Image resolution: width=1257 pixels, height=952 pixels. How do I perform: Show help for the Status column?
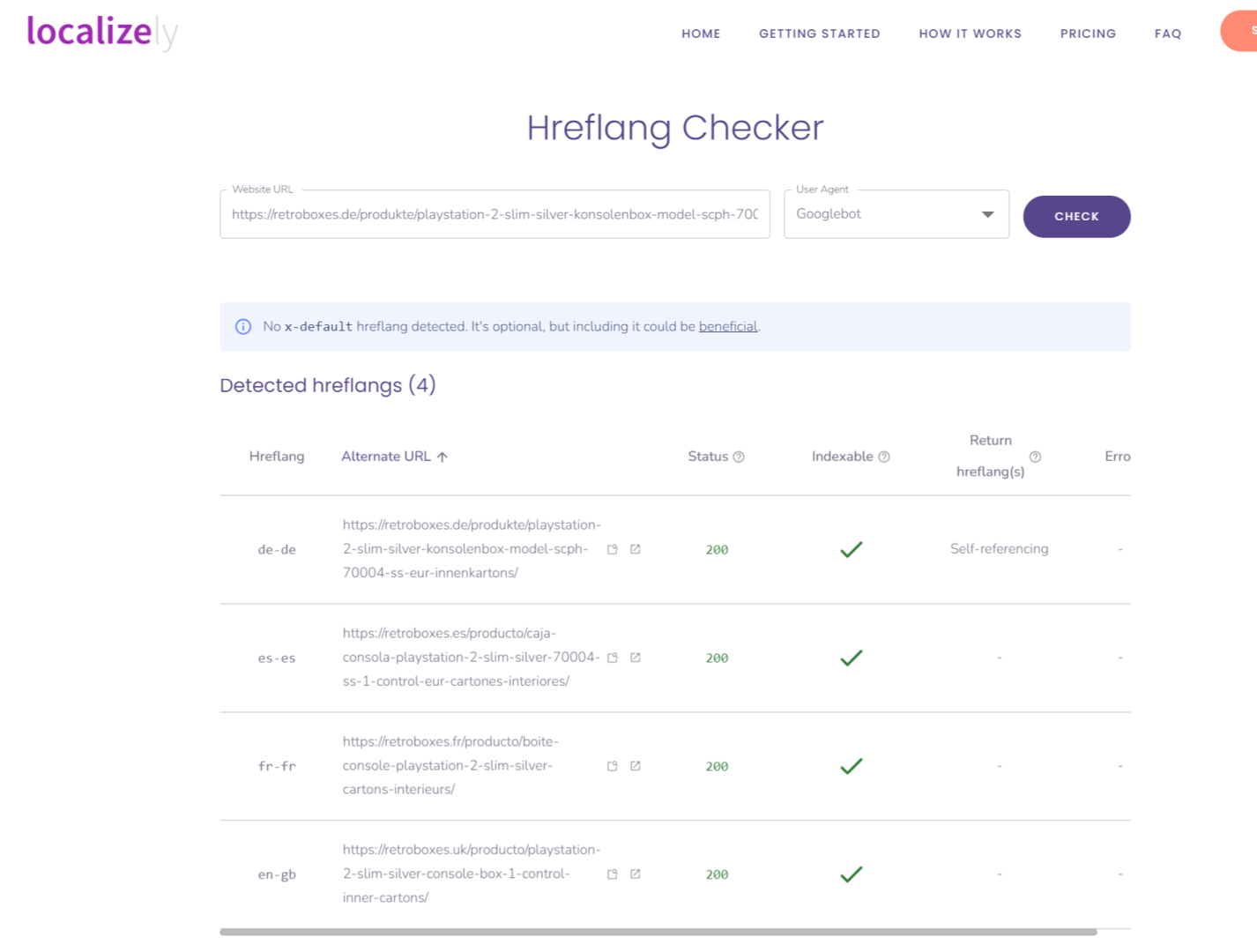point(739,457)
